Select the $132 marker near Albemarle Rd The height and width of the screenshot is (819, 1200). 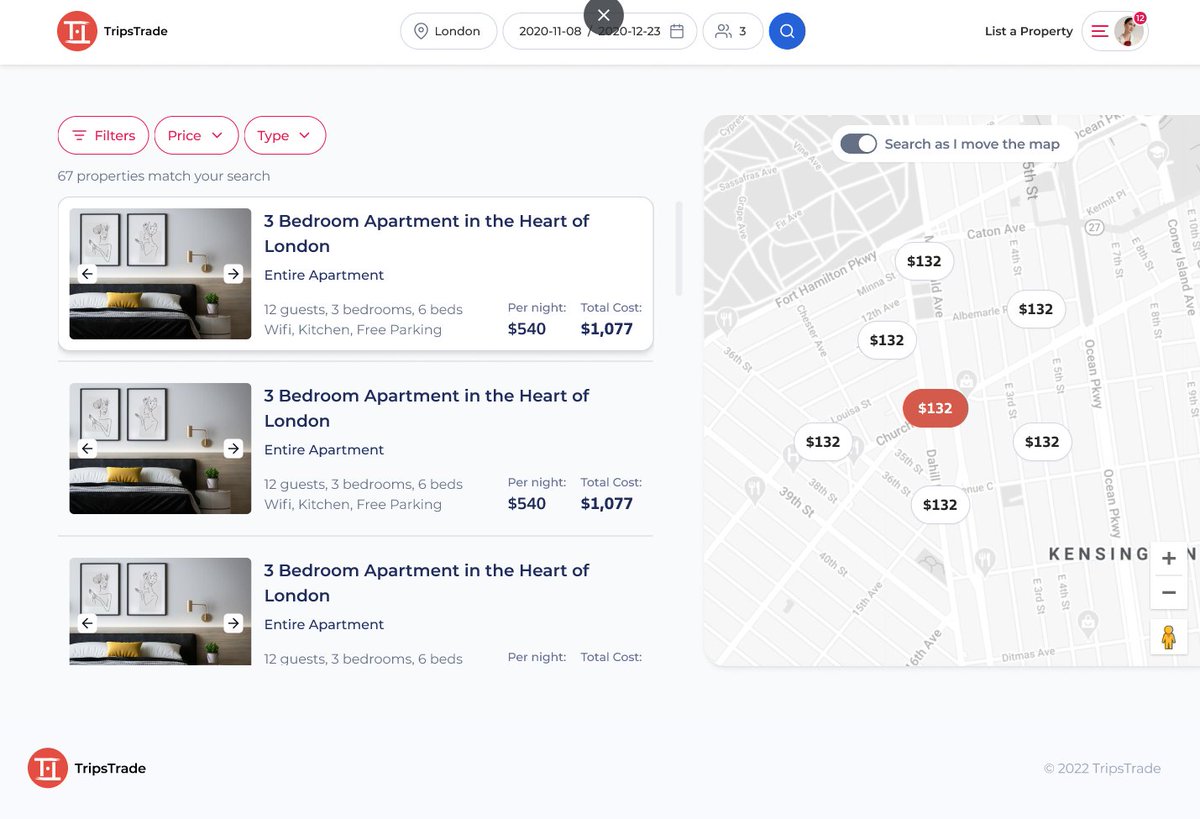1036,309
